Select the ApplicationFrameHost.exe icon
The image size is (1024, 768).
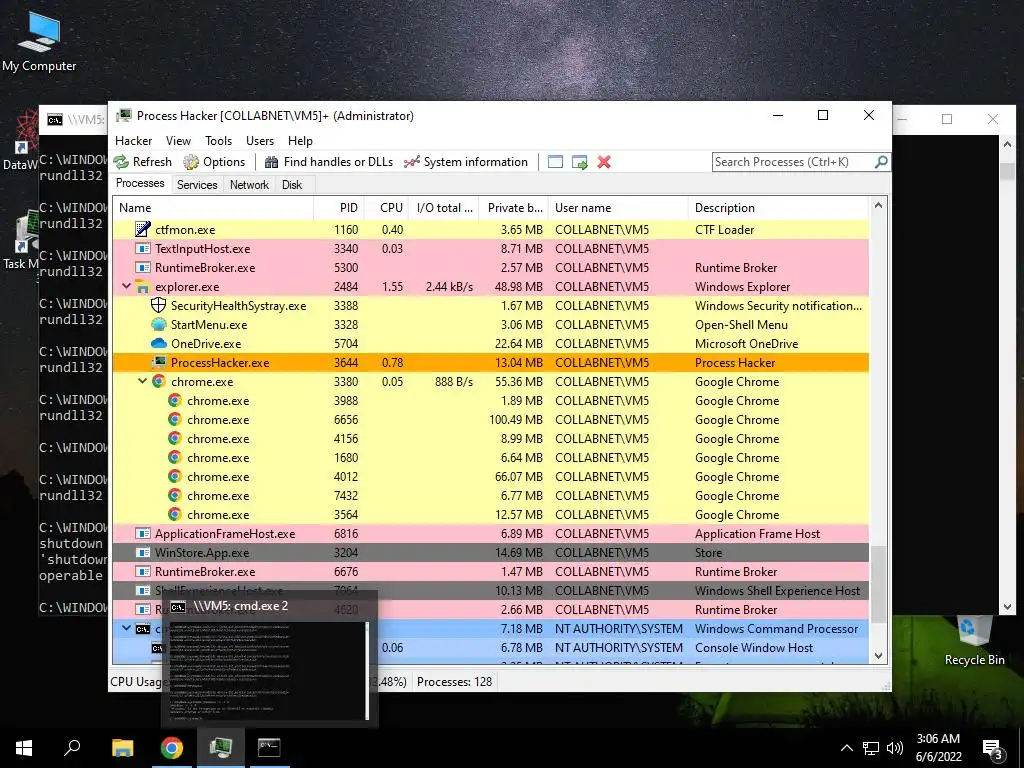(142, 533)
